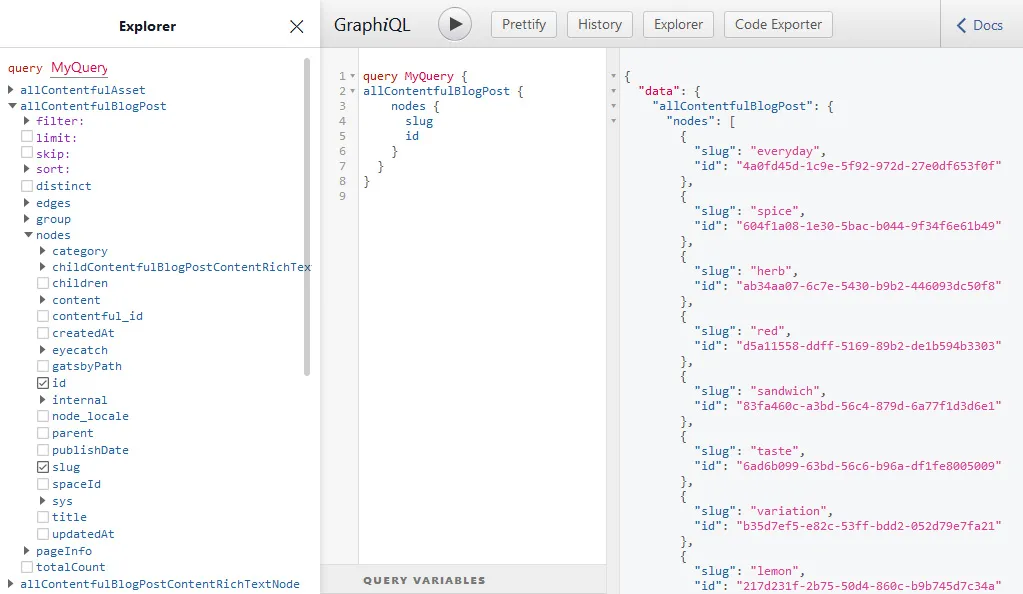Screen dimensions: 1023x594
Task: Fold the query at line 1 arrow
Action: pos(354,77)
